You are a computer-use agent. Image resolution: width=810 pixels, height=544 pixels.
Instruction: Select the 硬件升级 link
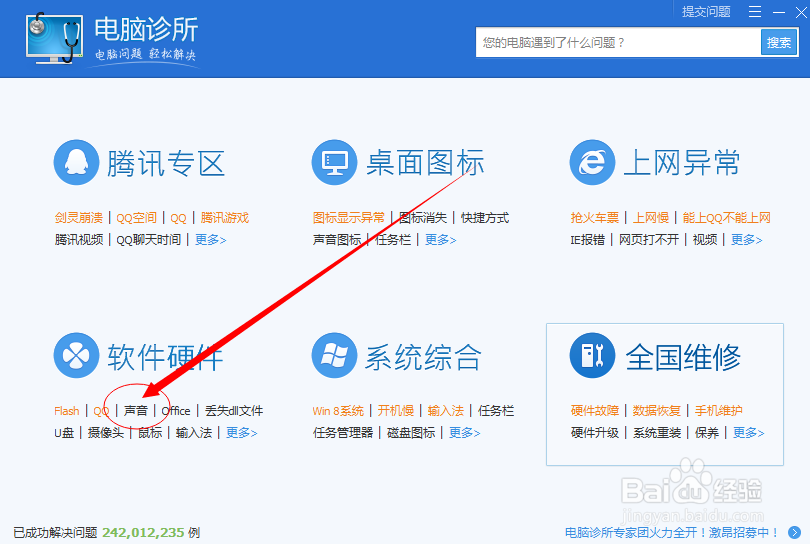(x=595, y=433)
